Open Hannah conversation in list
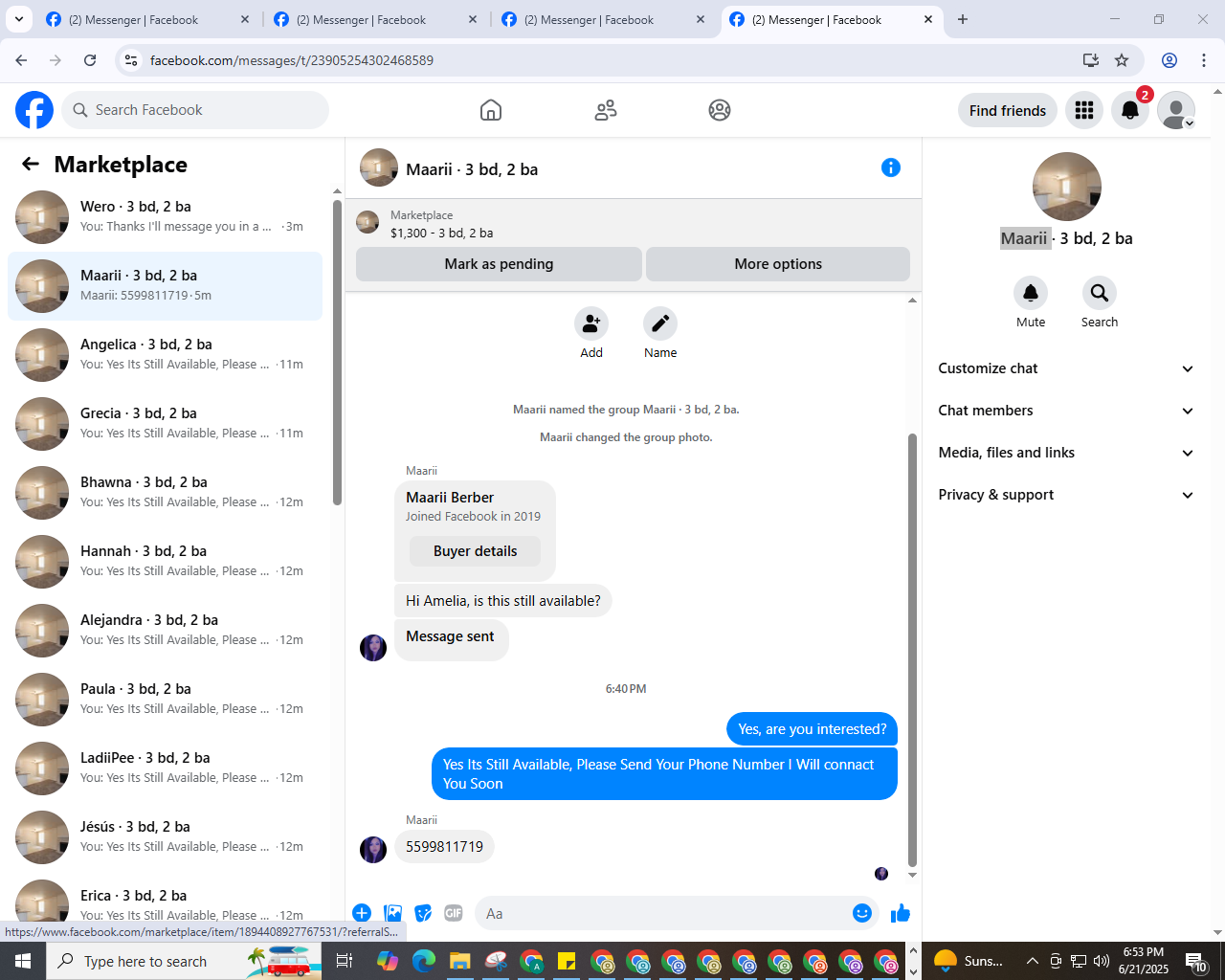The height and width of the screenshot is (980, 1225). (x=165, y=562)
